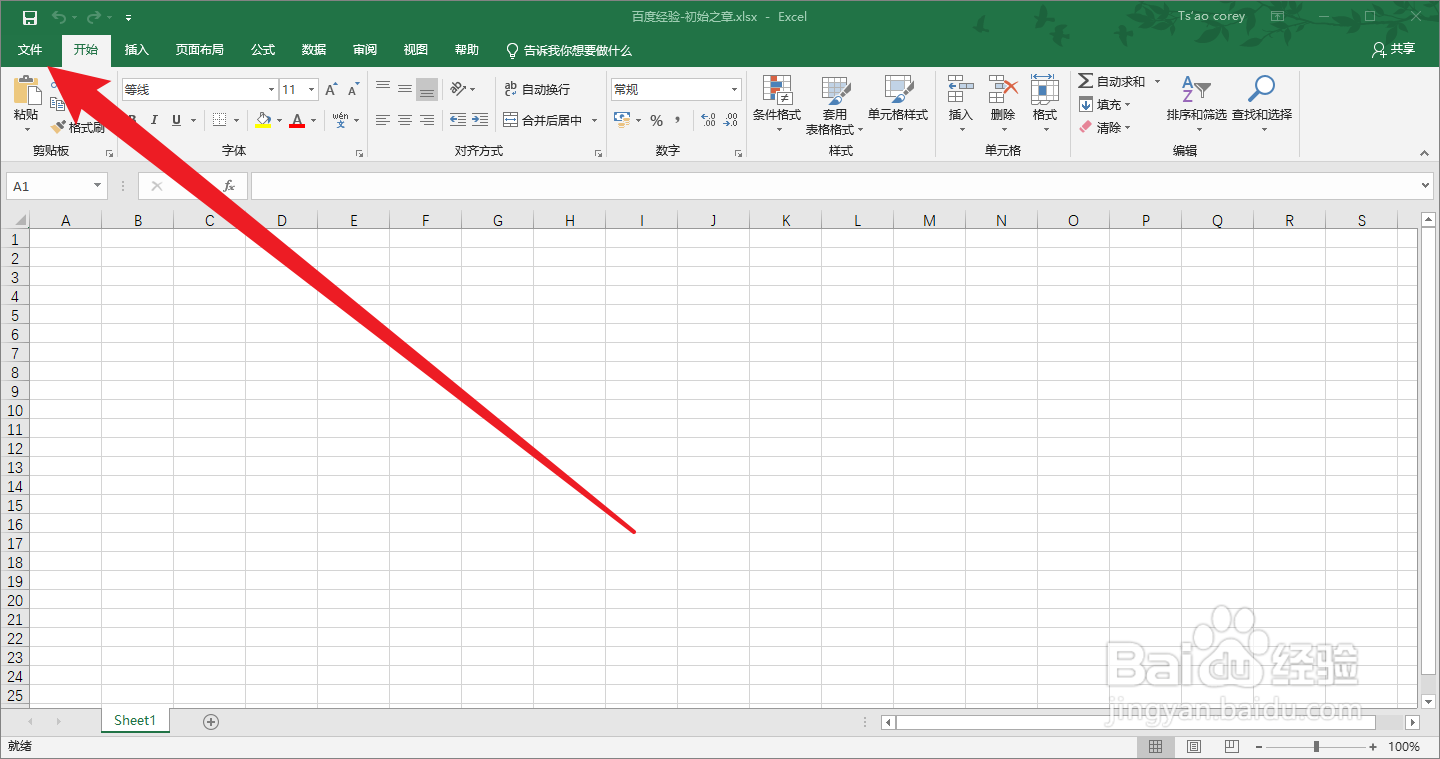The width and height of the screenshot is (1440, 759).
Task: Apply comma style number format
Action: (x=678, y=120)
